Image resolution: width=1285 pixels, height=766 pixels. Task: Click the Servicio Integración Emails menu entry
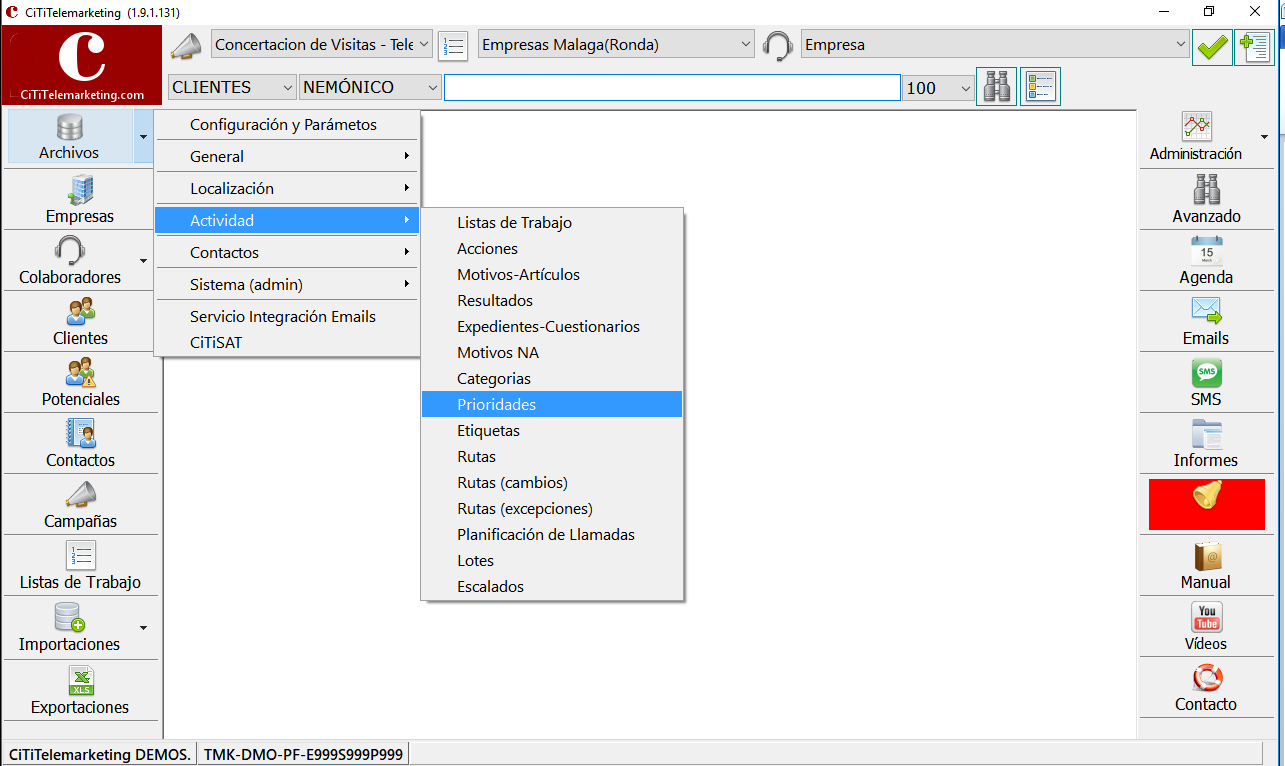point(287,317)
